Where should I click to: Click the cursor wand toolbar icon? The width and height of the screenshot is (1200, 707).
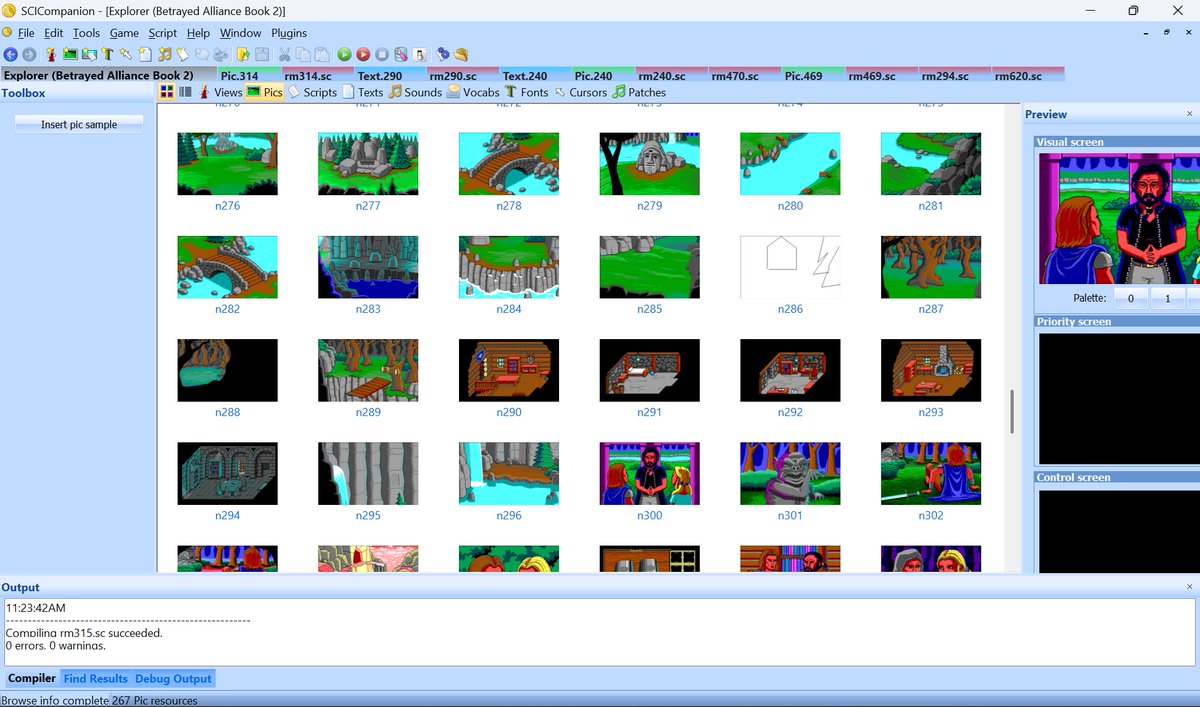[x=126, y=54]
